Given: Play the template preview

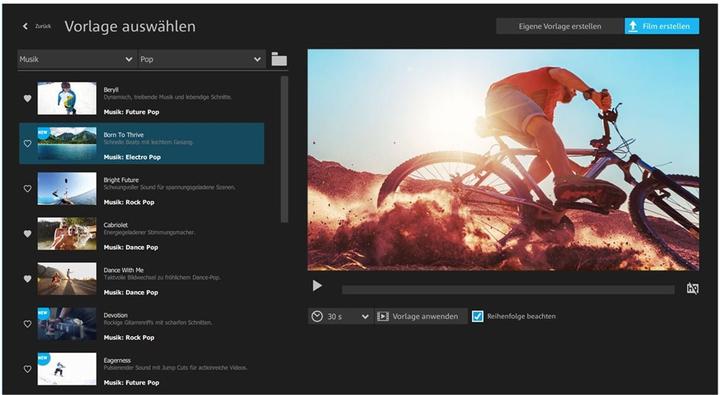Looking at the screenshot, I should click(x=317, y=286).
